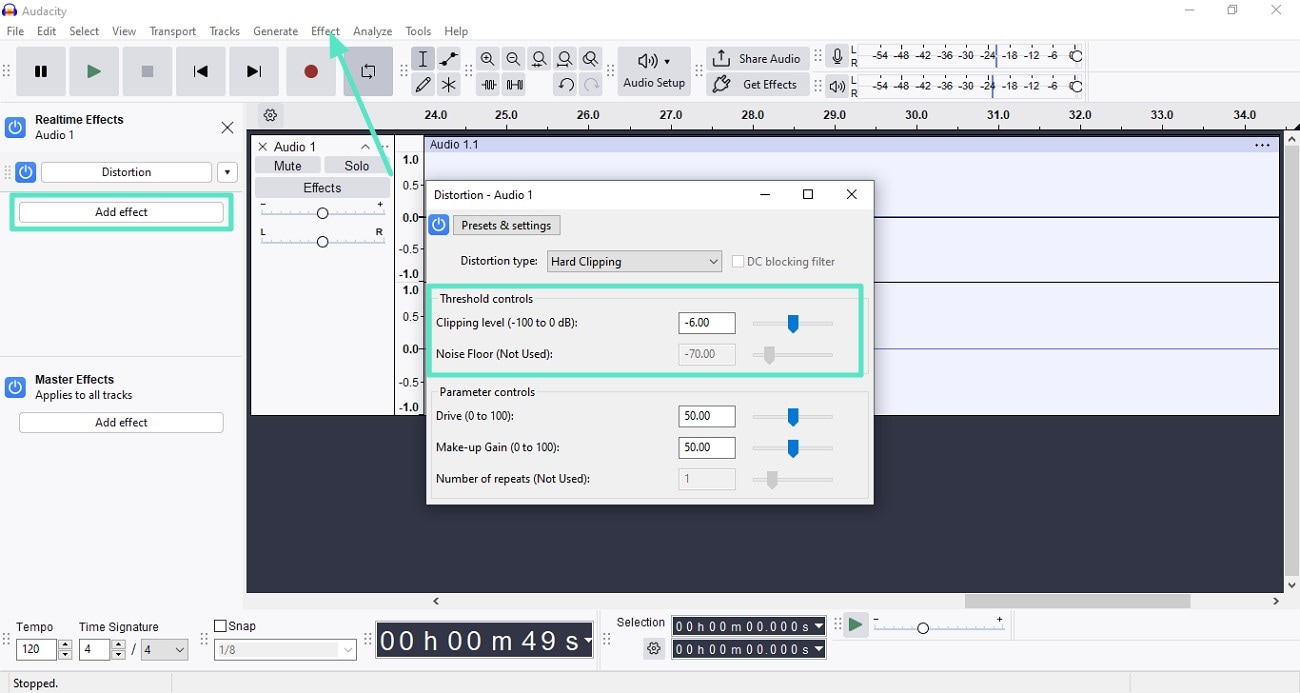Click the Zoom In magnifier

[488, 59]
